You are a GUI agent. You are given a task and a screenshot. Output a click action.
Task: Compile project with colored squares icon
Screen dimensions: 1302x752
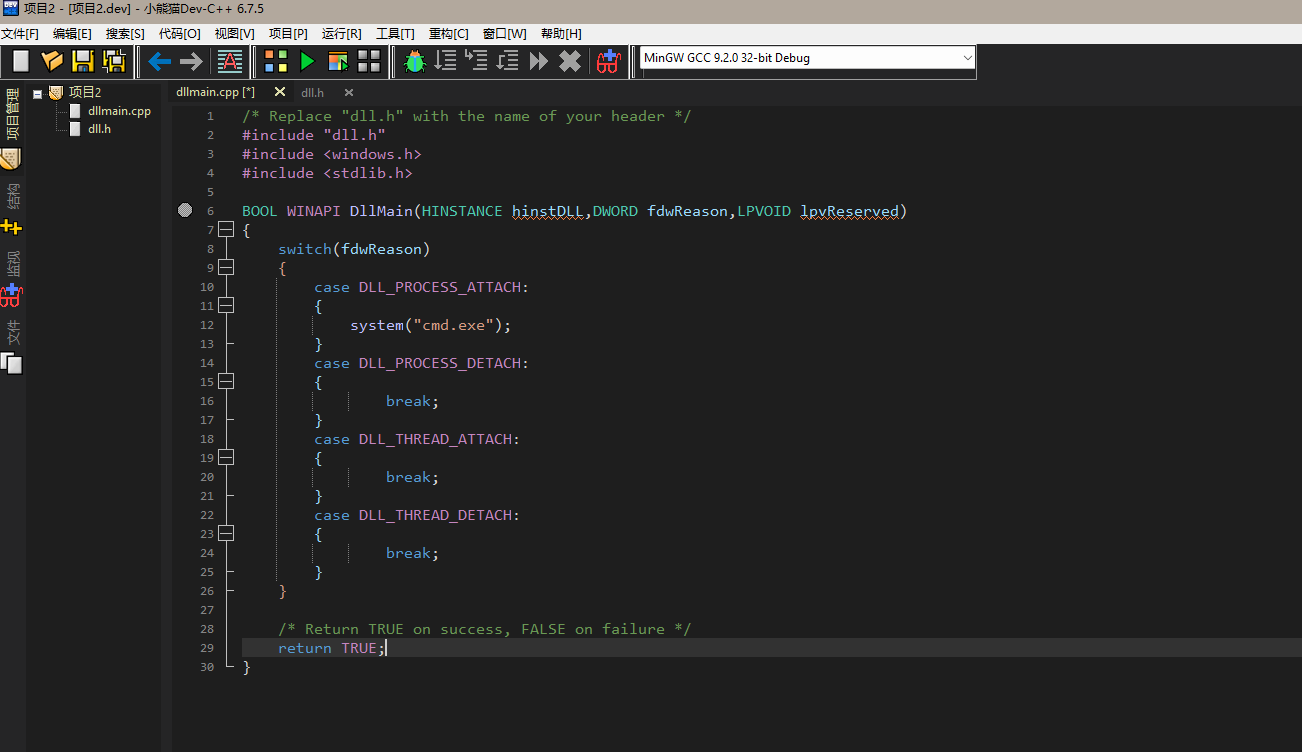pos(276,62)
